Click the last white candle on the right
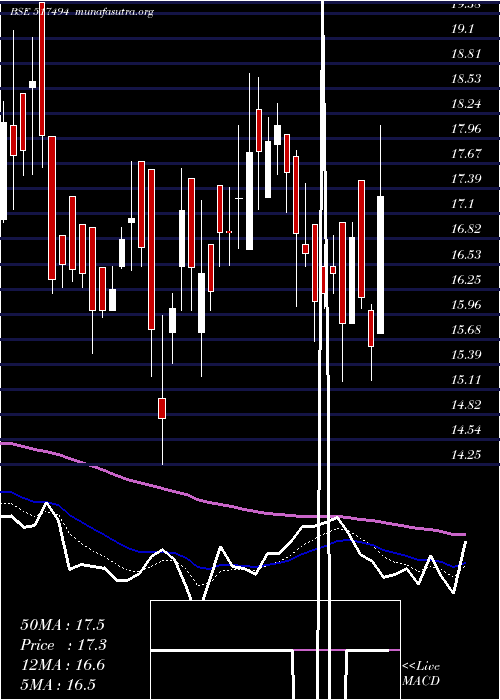The width and height of the screenshot is (500, 700). 380,265
